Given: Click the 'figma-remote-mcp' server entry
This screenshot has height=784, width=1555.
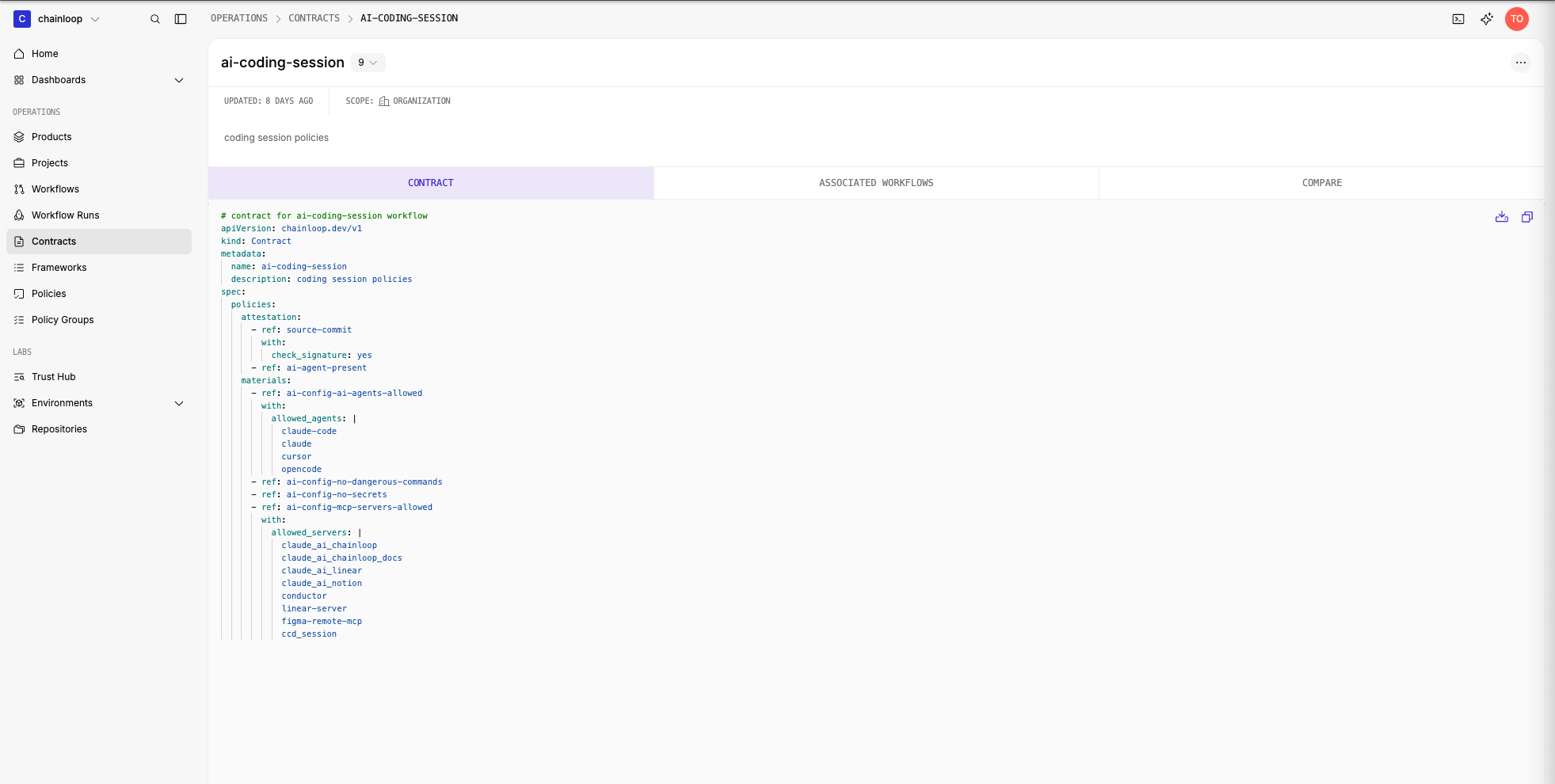Looking at the screenshot, I should [x=322, y=622].
